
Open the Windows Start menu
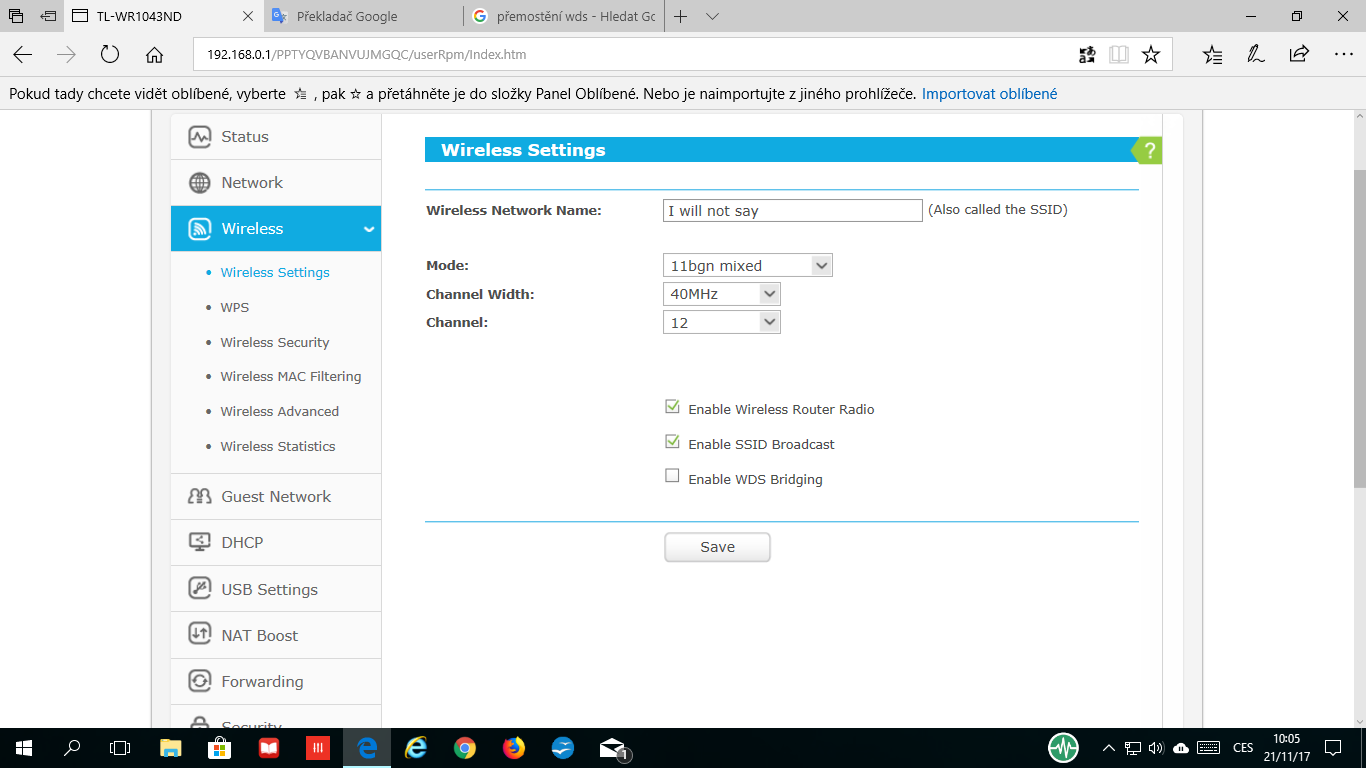[x=24, y=748]
